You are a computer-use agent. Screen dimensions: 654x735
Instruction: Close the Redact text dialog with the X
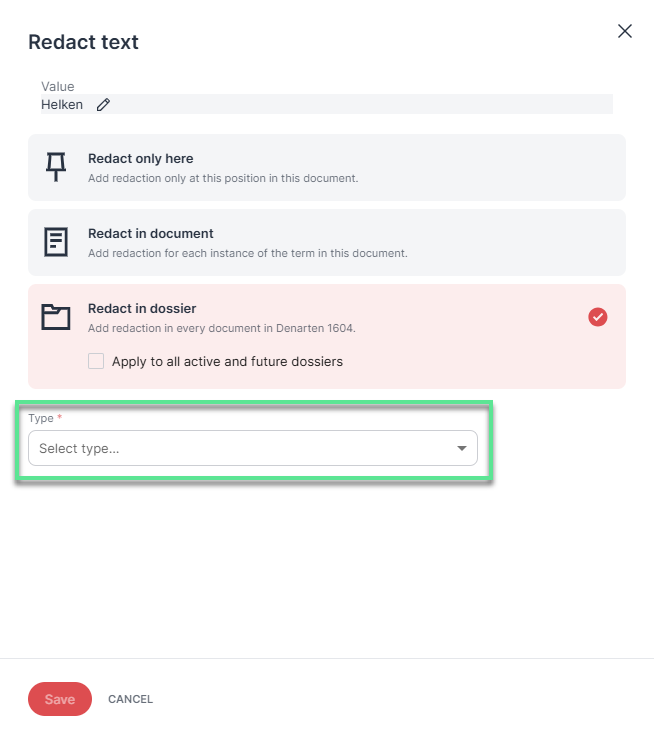click(624, 31)
